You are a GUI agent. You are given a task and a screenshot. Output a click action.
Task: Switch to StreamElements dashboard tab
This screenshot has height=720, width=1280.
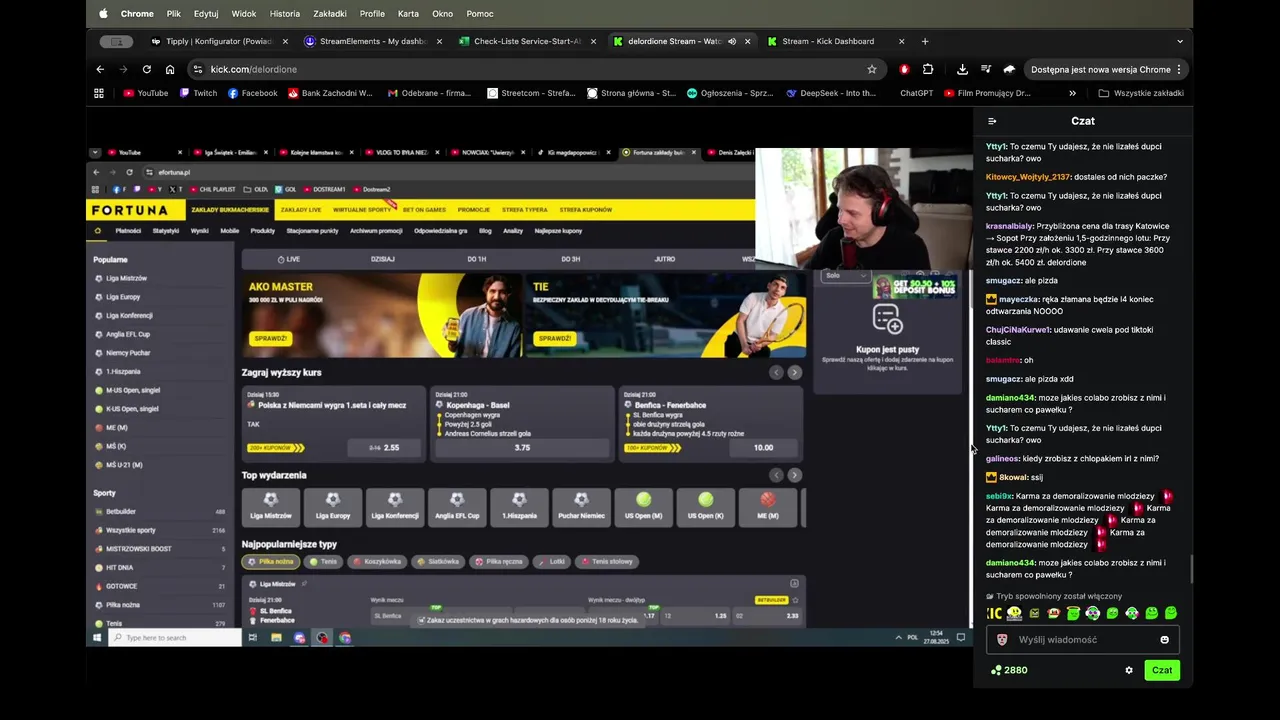[373, 41]
